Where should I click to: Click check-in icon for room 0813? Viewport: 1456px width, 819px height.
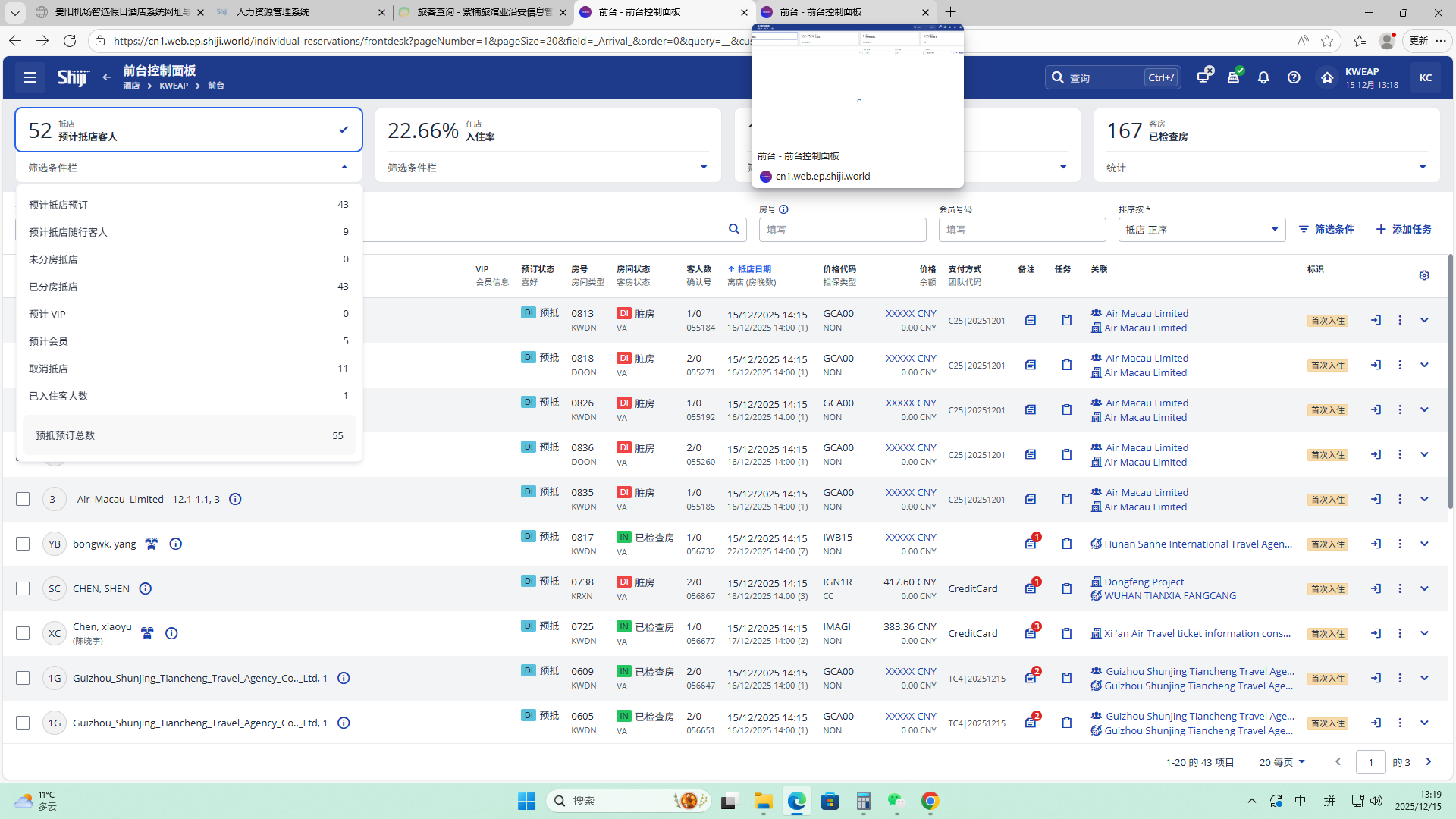pos(1376,320)
